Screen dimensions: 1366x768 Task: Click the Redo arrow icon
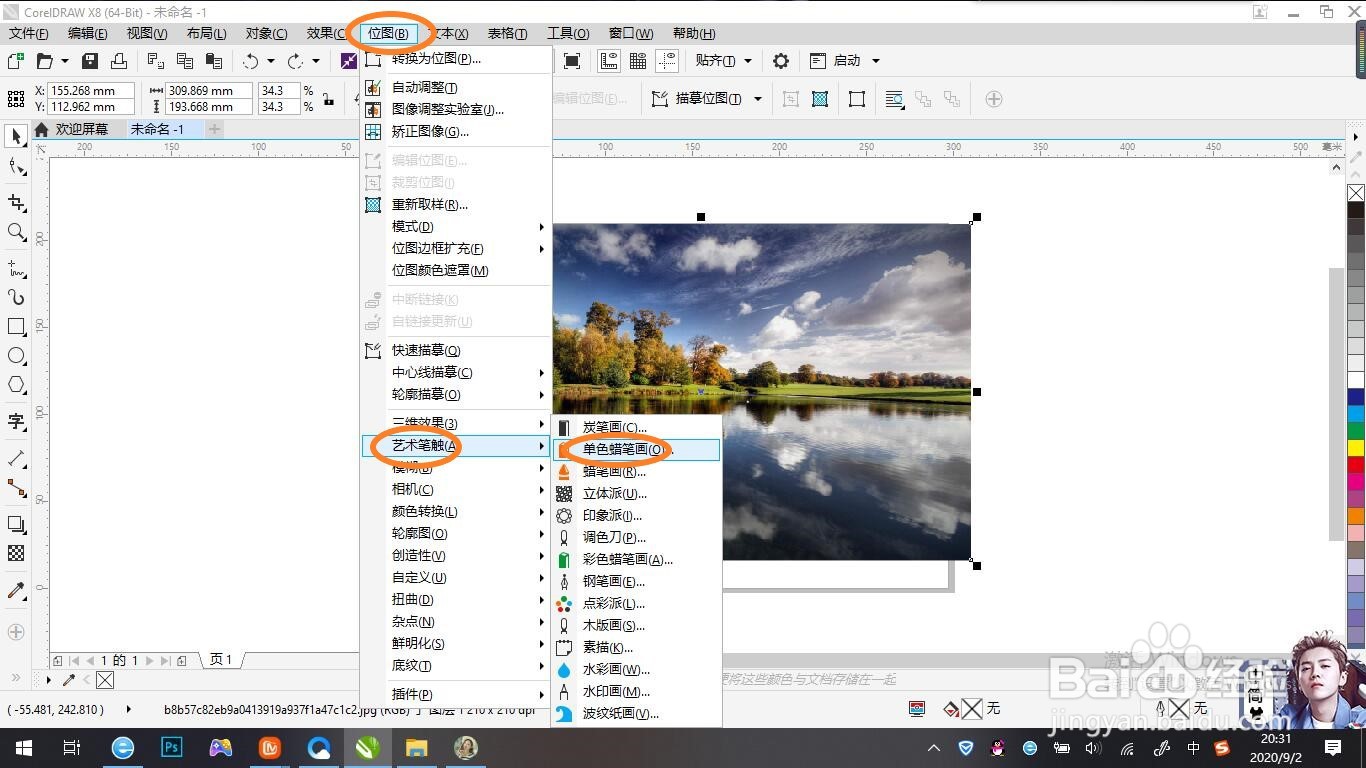[296, 61]
